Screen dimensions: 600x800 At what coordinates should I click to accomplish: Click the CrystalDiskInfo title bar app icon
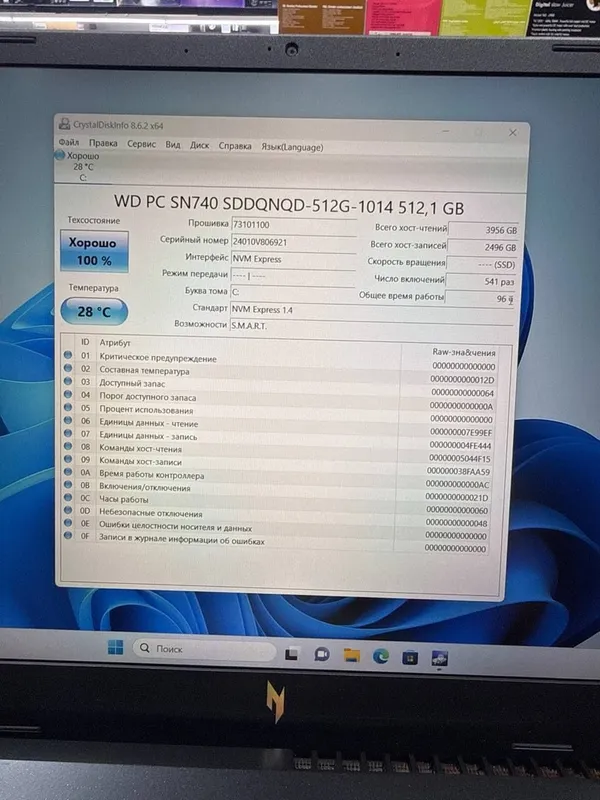(x=64, y=123)
